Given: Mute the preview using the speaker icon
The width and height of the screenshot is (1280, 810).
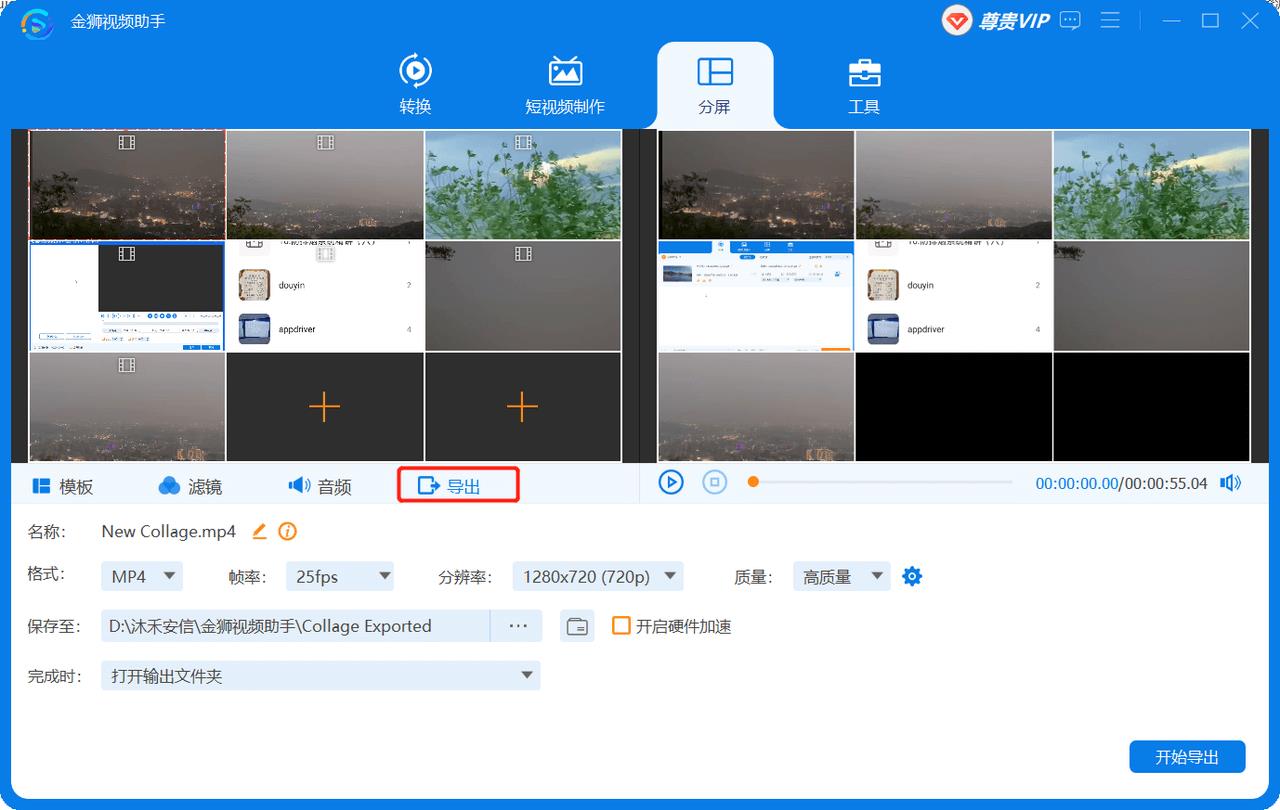Looking at the screenshot, I should pos(1230,483).
